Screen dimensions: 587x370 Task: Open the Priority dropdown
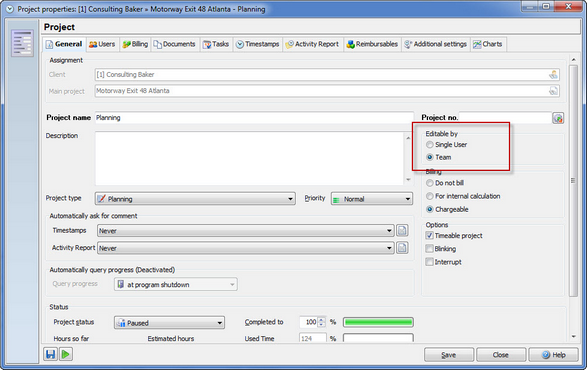point(372,199)
